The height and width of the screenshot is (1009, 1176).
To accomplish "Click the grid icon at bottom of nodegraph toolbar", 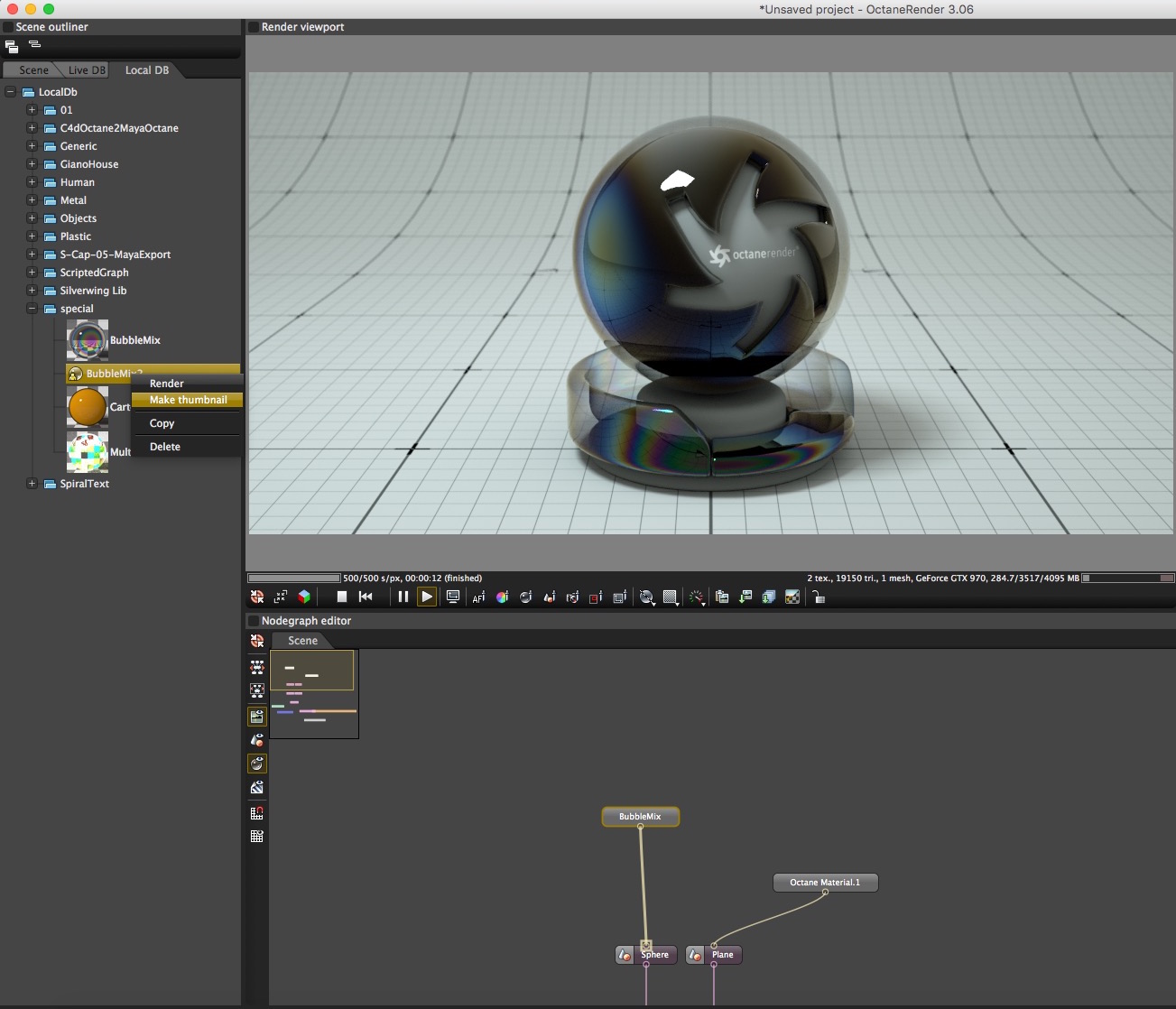I will (x=257, y=837).
